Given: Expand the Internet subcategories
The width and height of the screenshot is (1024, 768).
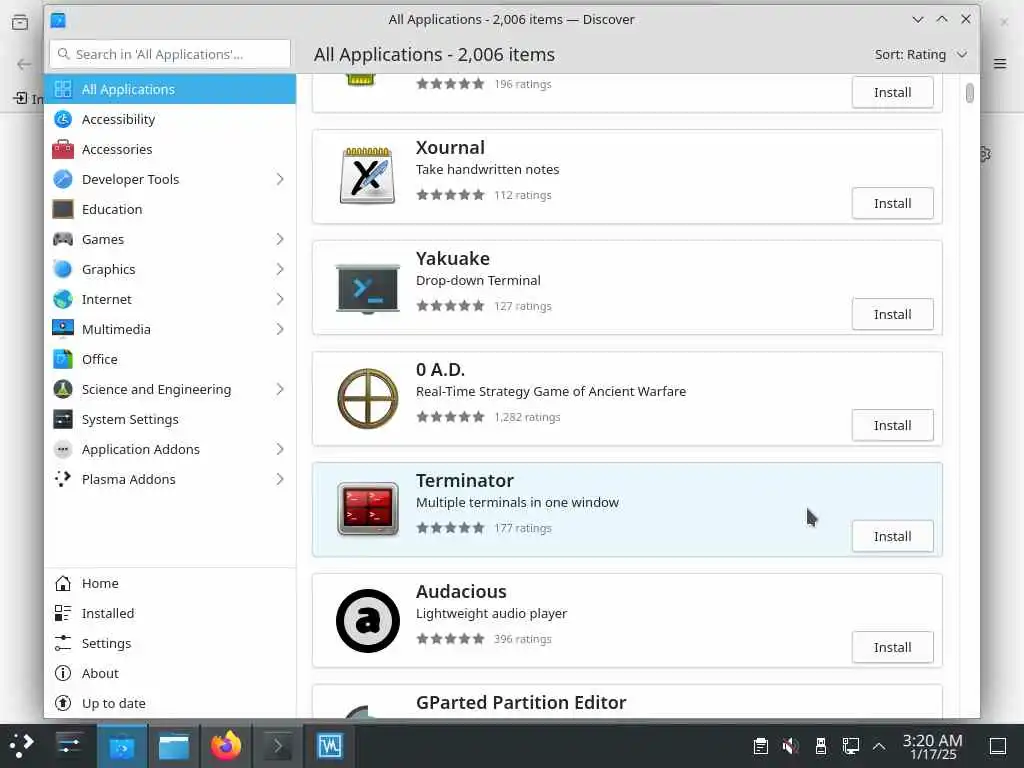Looking at the screenshot, I should pos(280,299).
